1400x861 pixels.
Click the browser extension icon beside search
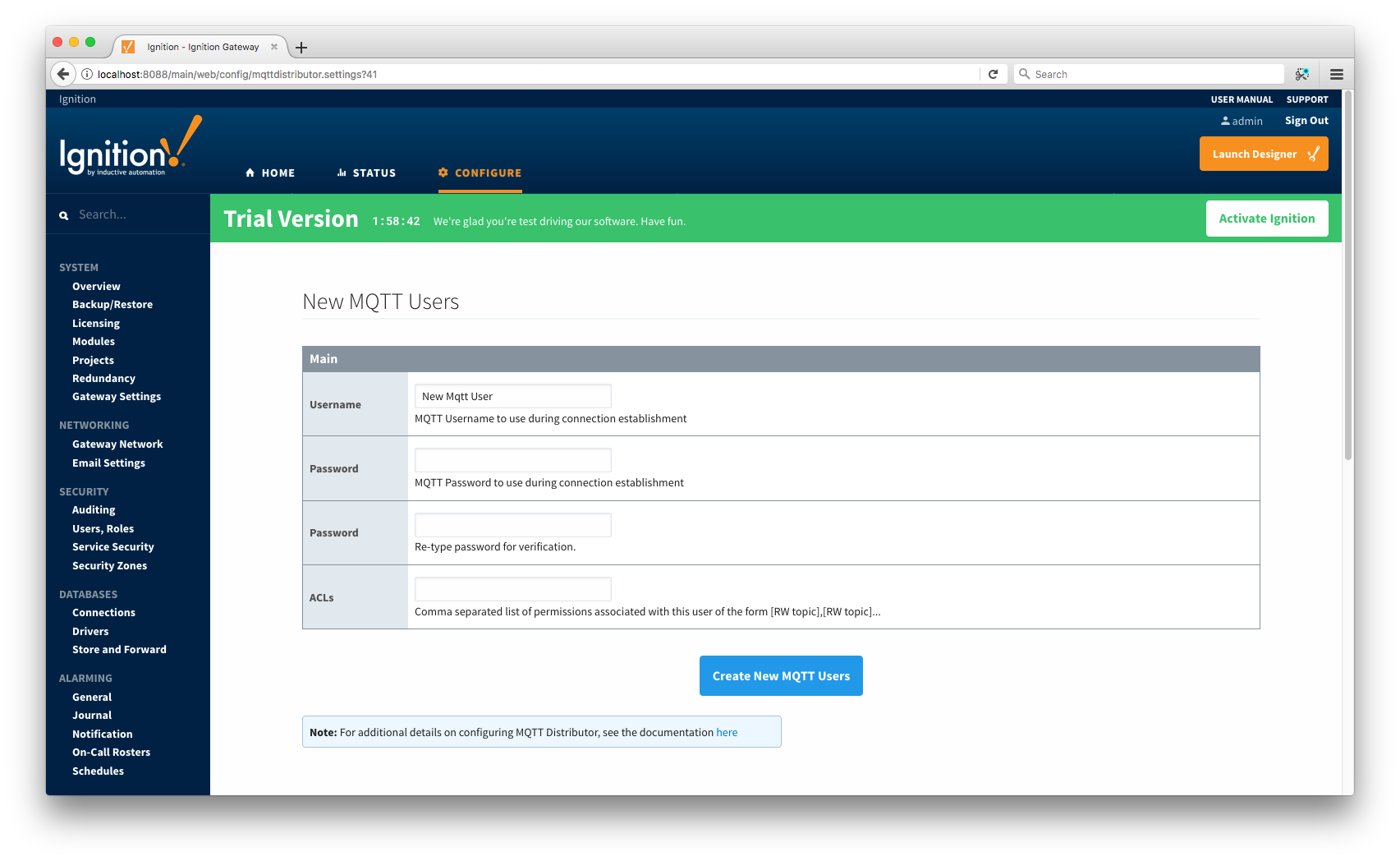[x=1302, y=74]
